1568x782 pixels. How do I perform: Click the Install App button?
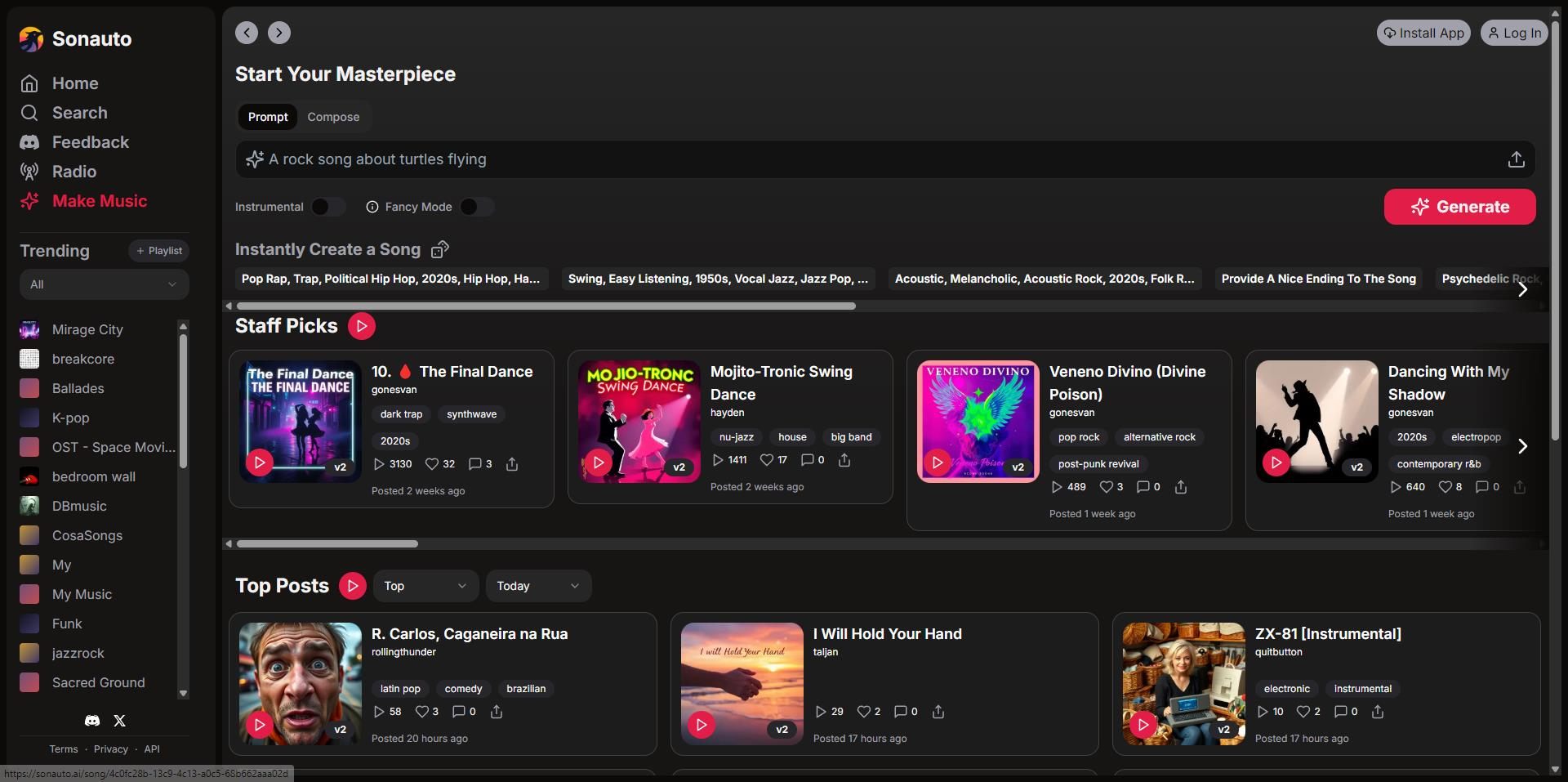1423,33
